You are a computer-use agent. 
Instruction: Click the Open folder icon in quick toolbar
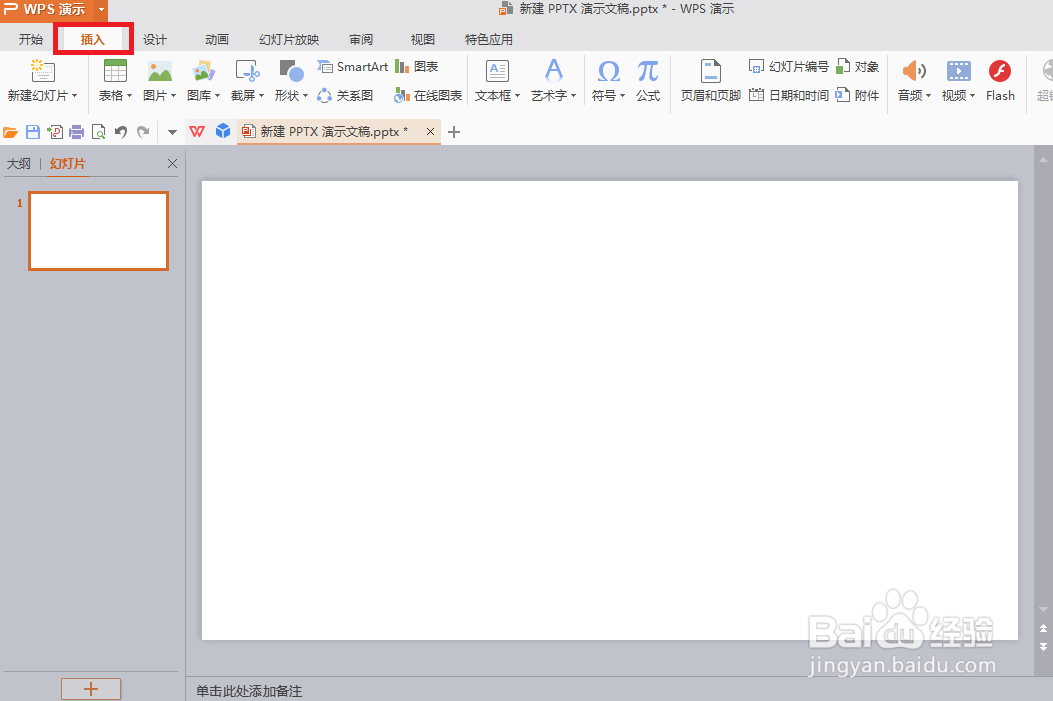tap(11, 132)
